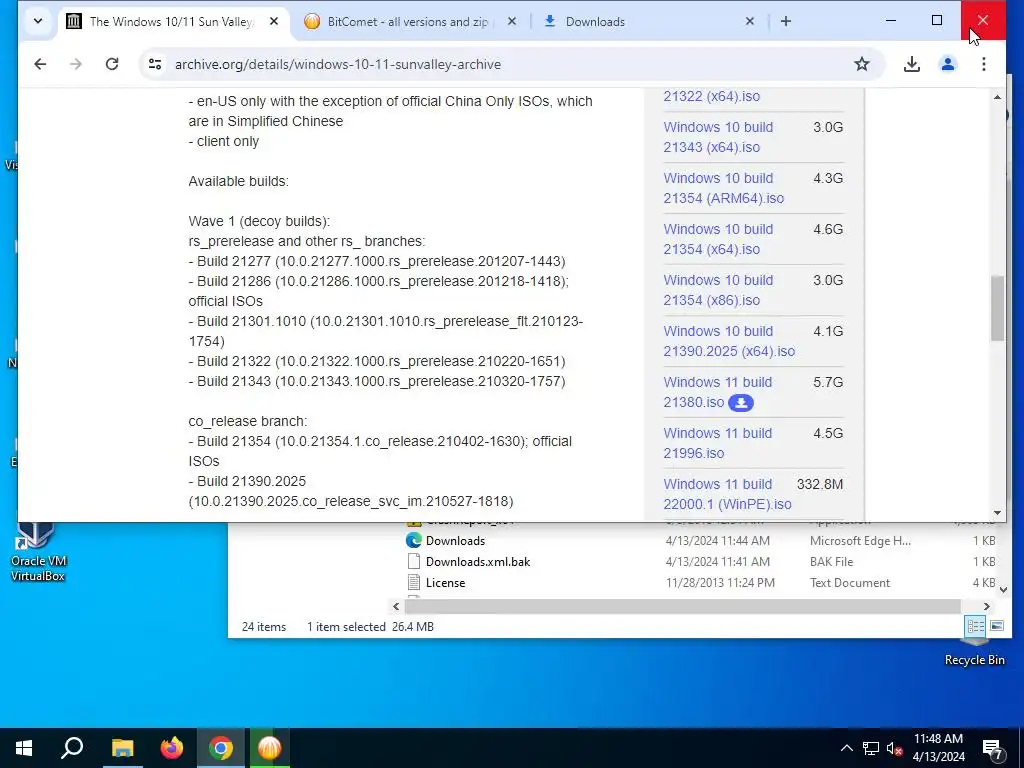Open the Recycle Bin on desktop
Viewport: 1024px width, 768px height.
tap(974, 652)
